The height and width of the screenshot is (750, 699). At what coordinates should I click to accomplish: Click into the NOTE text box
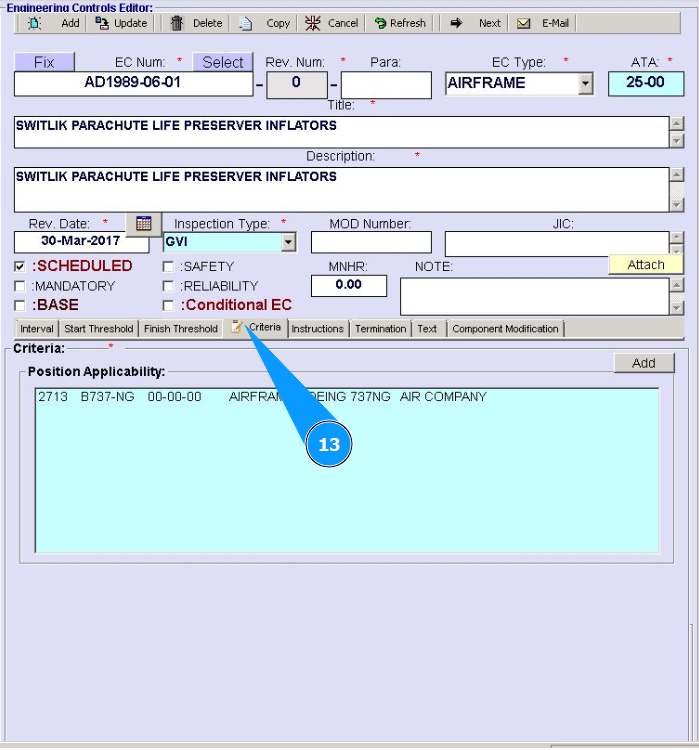534,297
